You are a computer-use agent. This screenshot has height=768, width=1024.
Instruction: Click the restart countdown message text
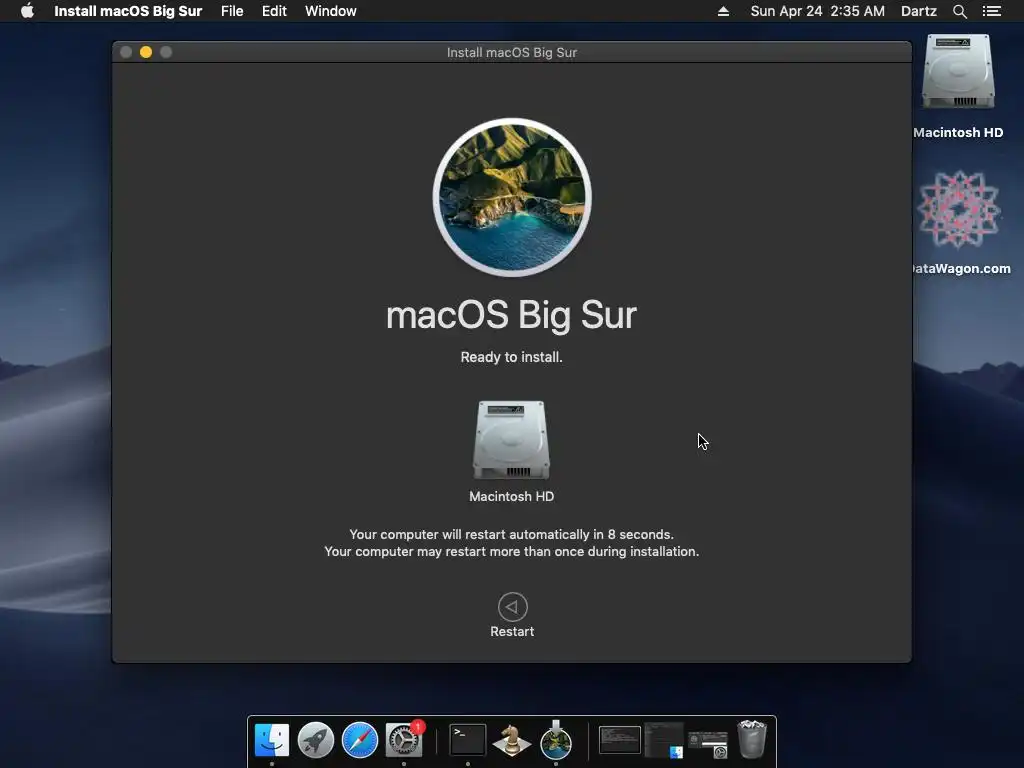[511, 534]
